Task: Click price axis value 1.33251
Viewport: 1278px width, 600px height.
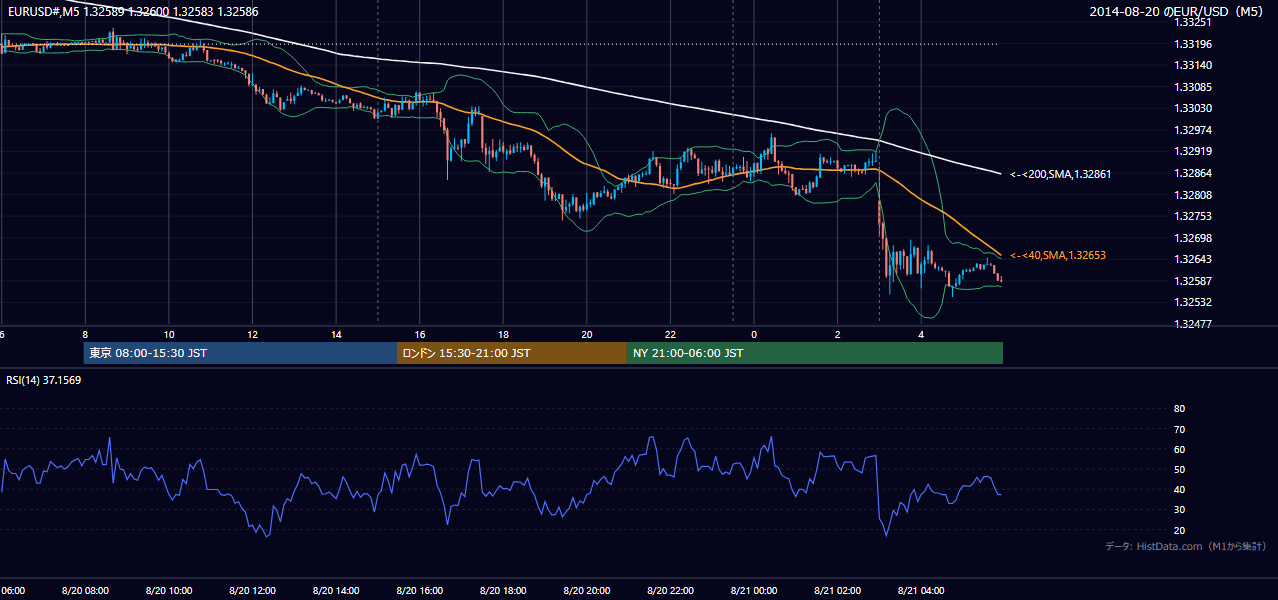Action: pos(1192,22)
